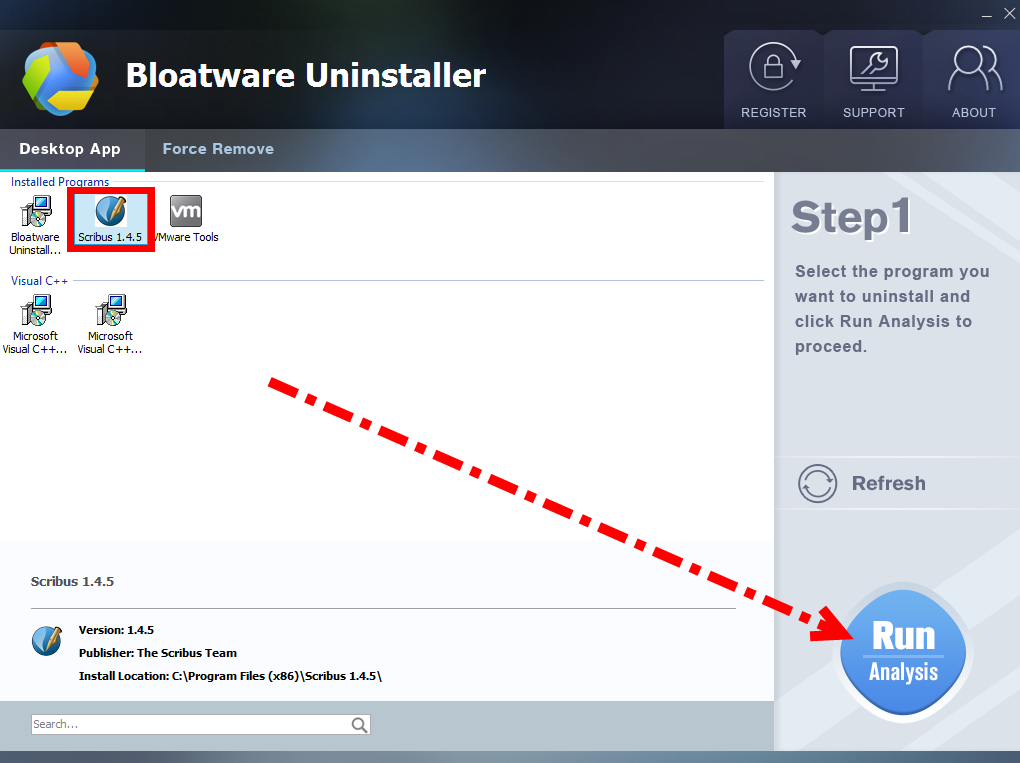This screenshot has width=1020, height=763.
Task: Click the ABOUT label
Action: [x=974, y=113]
